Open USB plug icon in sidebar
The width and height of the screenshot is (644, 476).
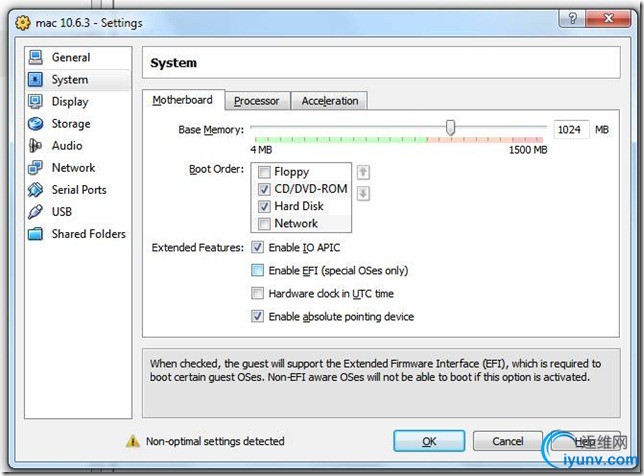click(35, 212)
